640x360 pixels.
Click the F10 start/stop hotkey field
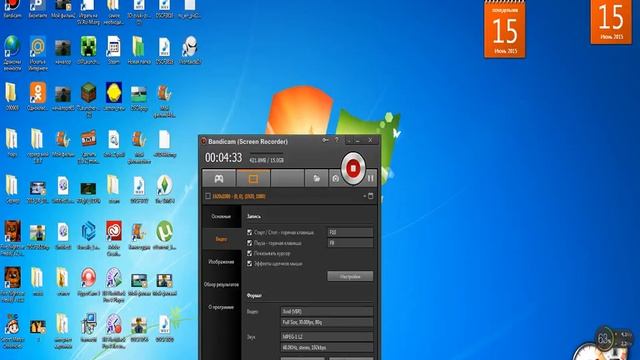click(x=350, y=232)
